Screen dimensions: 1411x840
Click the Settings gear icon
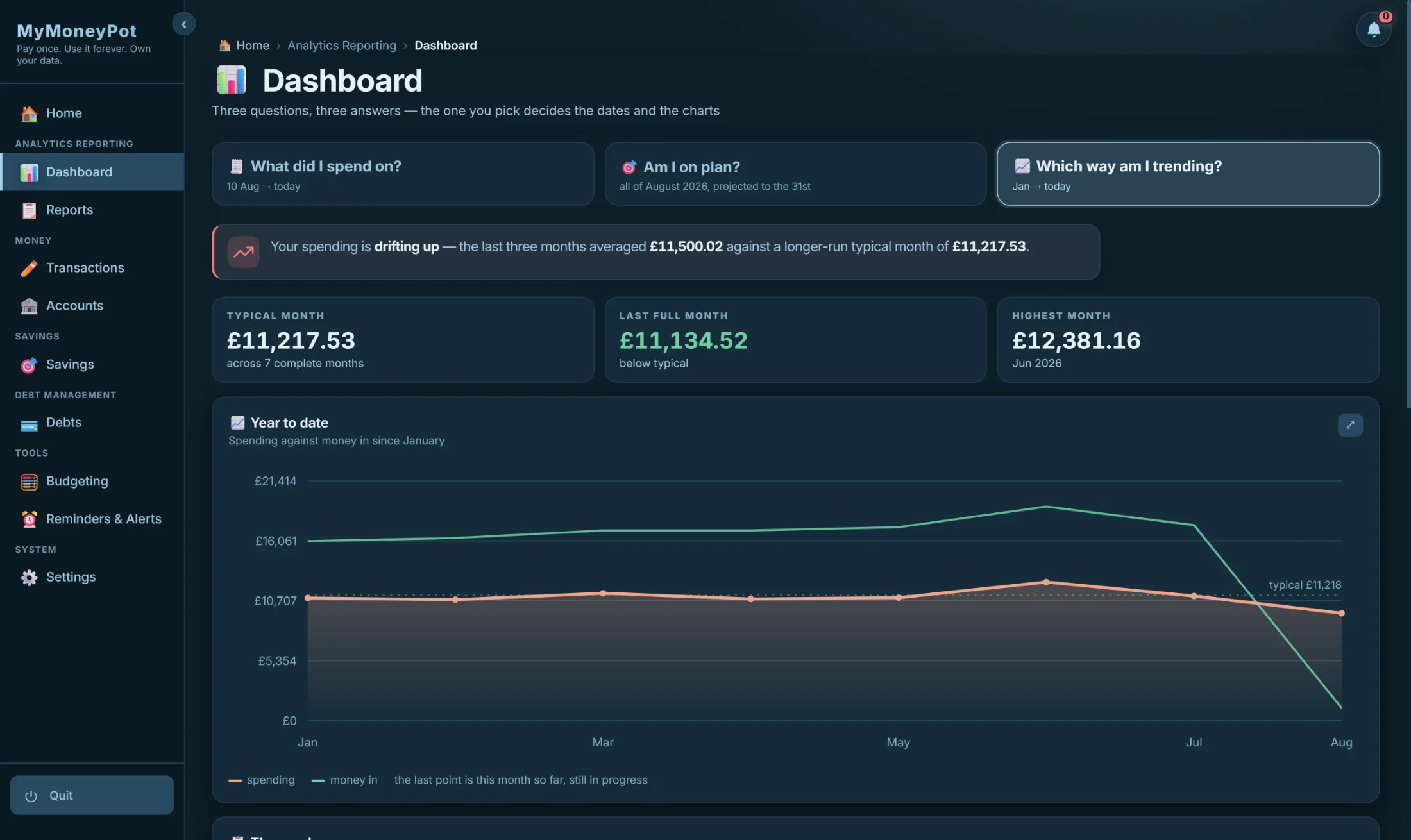coord(29,577)
